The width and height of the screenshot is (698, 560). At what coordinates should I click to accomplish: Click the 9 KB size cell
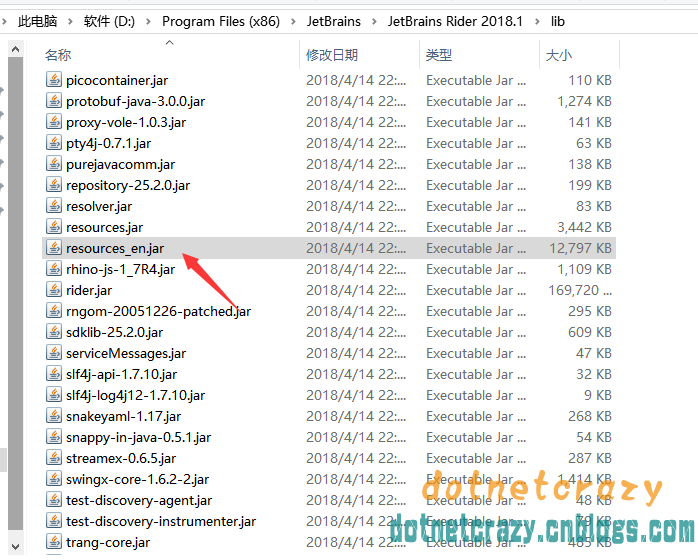(x=598, y=395)
